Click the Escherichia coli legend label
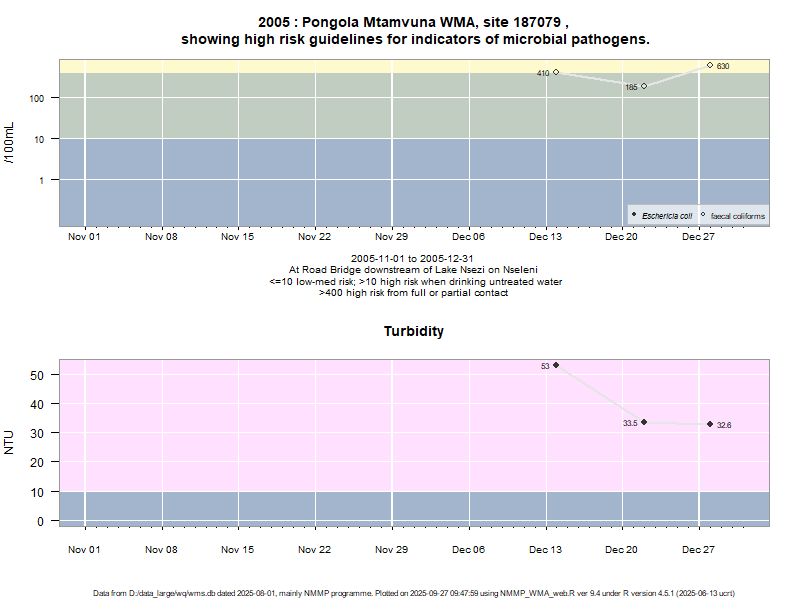800x600 pixels. pos(667,216)
